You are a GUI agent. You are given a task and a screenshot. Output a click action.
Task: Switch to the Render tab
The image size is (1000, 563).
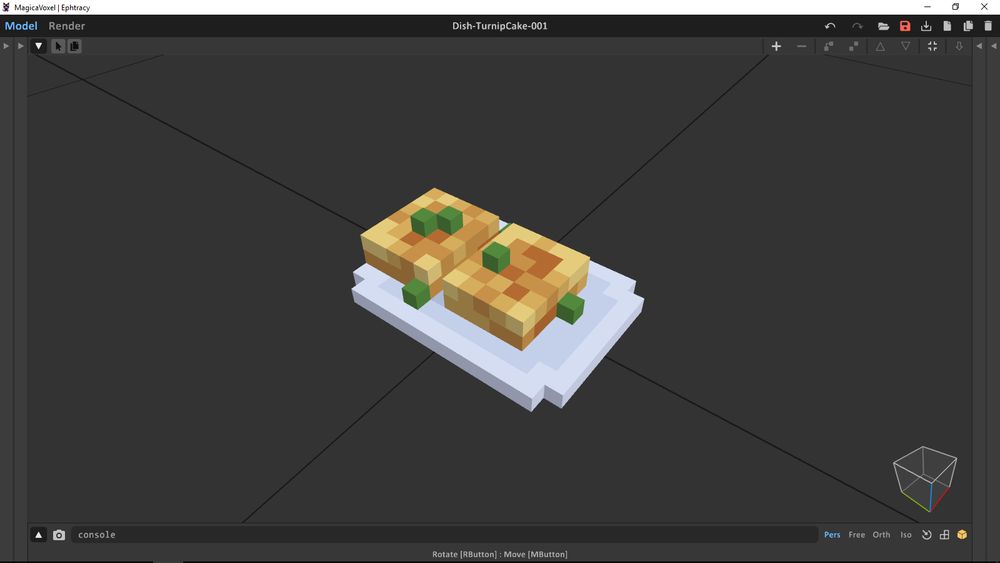[66, 26]
